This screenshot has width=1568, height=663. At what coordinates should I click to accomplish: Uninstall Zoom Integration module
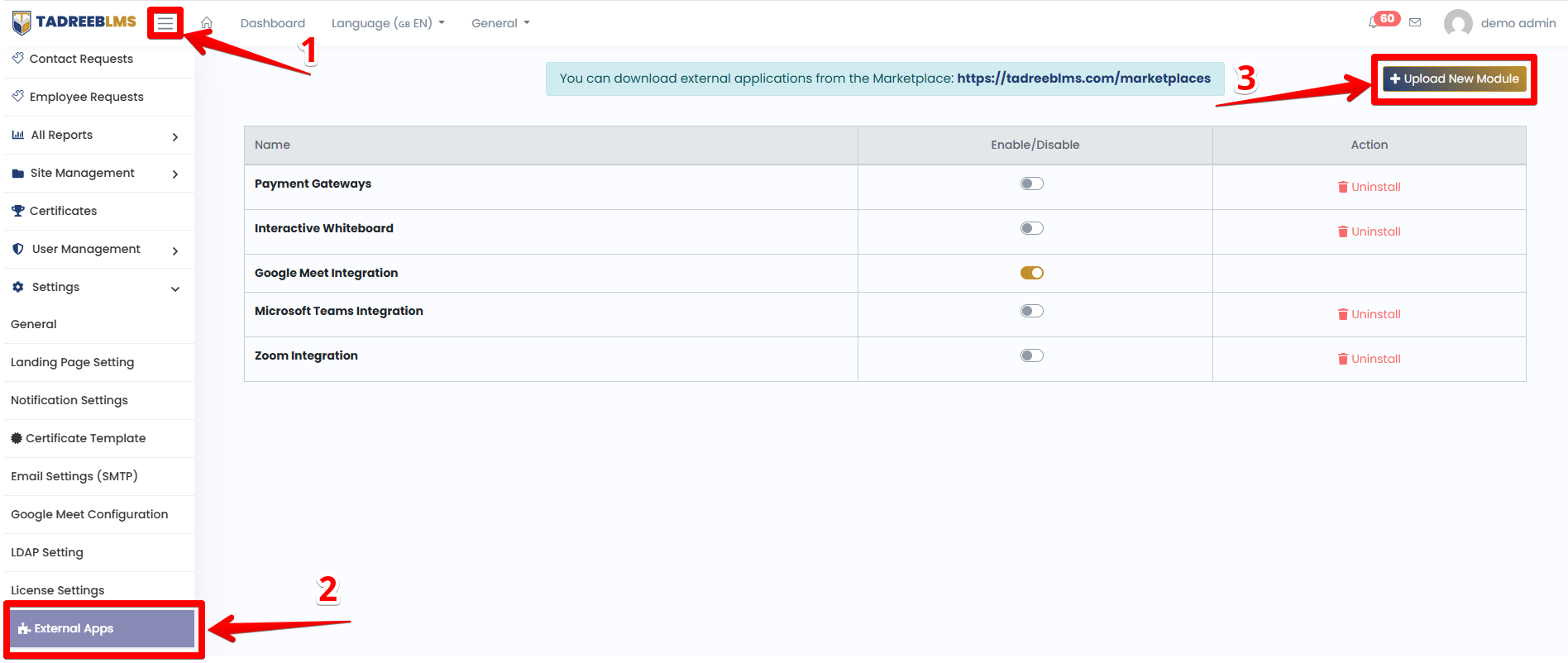(1370, 359)
